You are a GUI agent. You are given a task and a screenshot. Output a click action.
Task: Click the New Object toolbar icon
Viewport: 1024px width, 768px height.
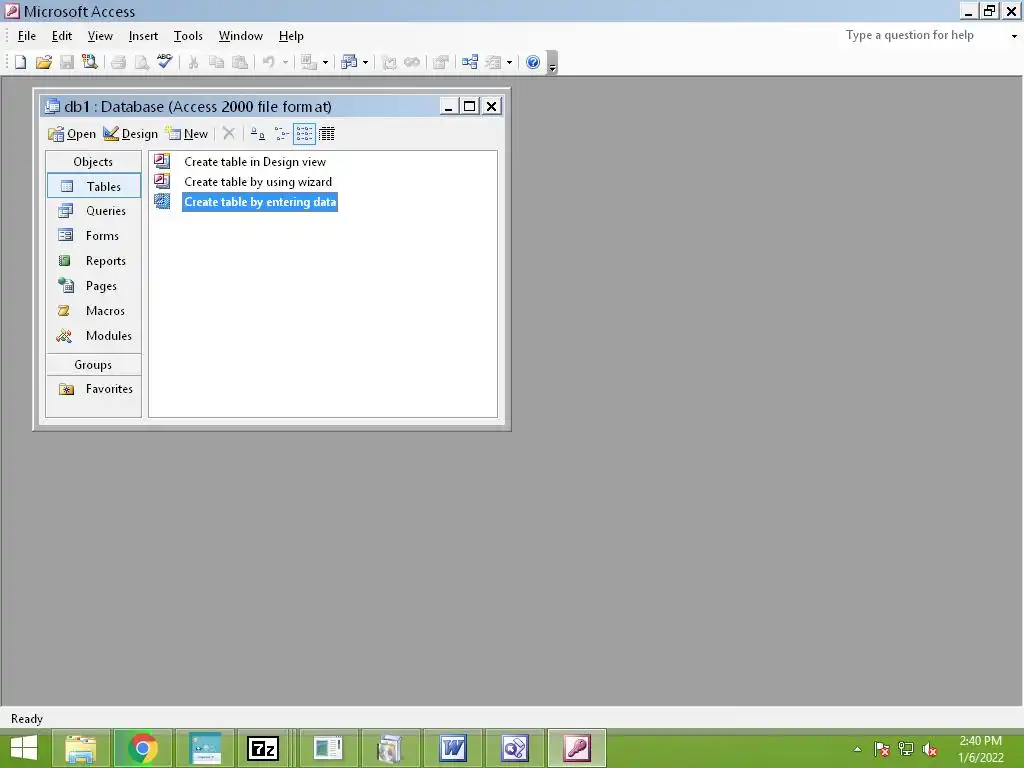click(494, 62)
